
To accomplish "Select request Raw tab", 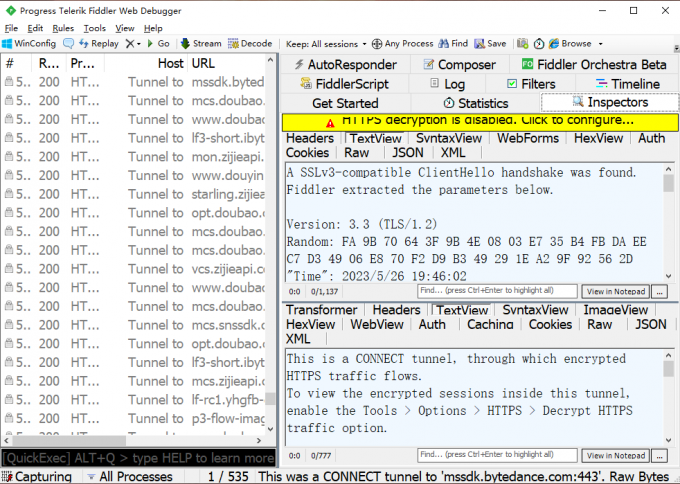I will pos(356,153).
